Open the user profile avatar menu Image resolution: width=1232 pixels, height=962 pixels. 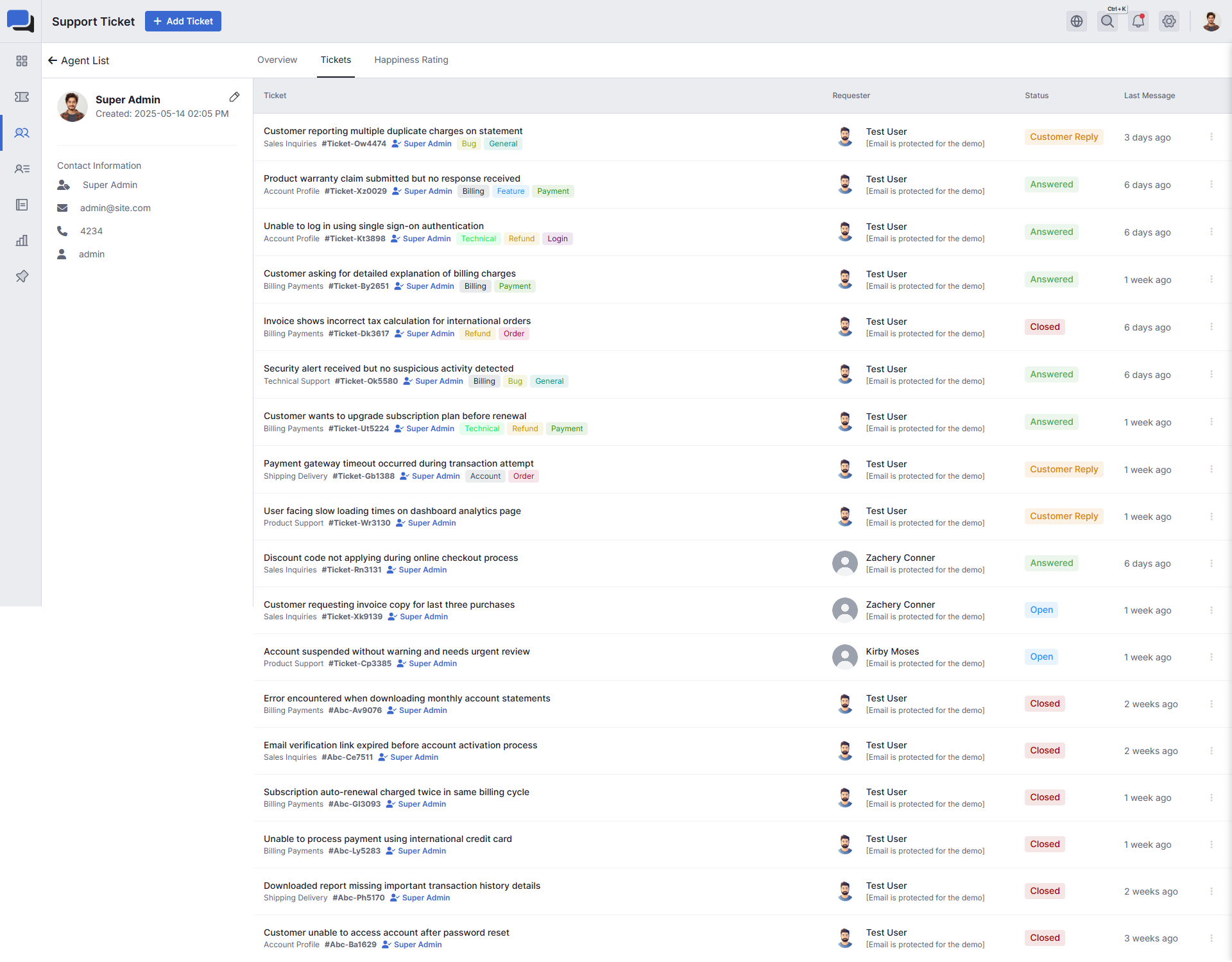[x=1211, y=21]
